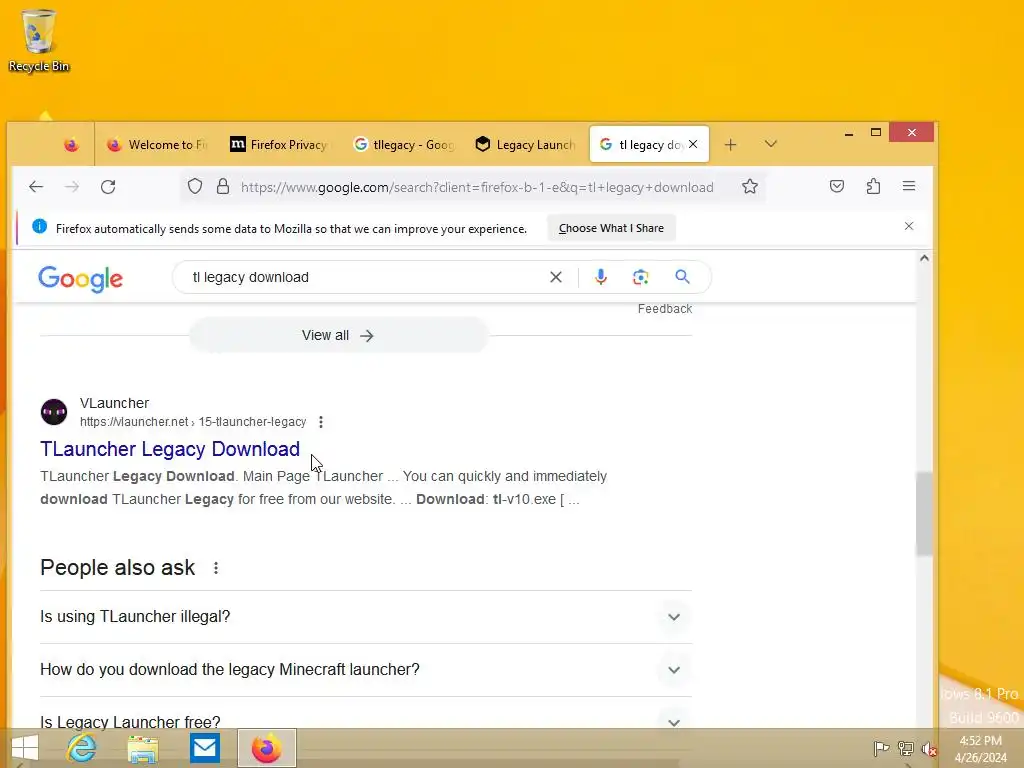
Task: Open the list all tabs dropdown
Action: (x=771, y=144)
